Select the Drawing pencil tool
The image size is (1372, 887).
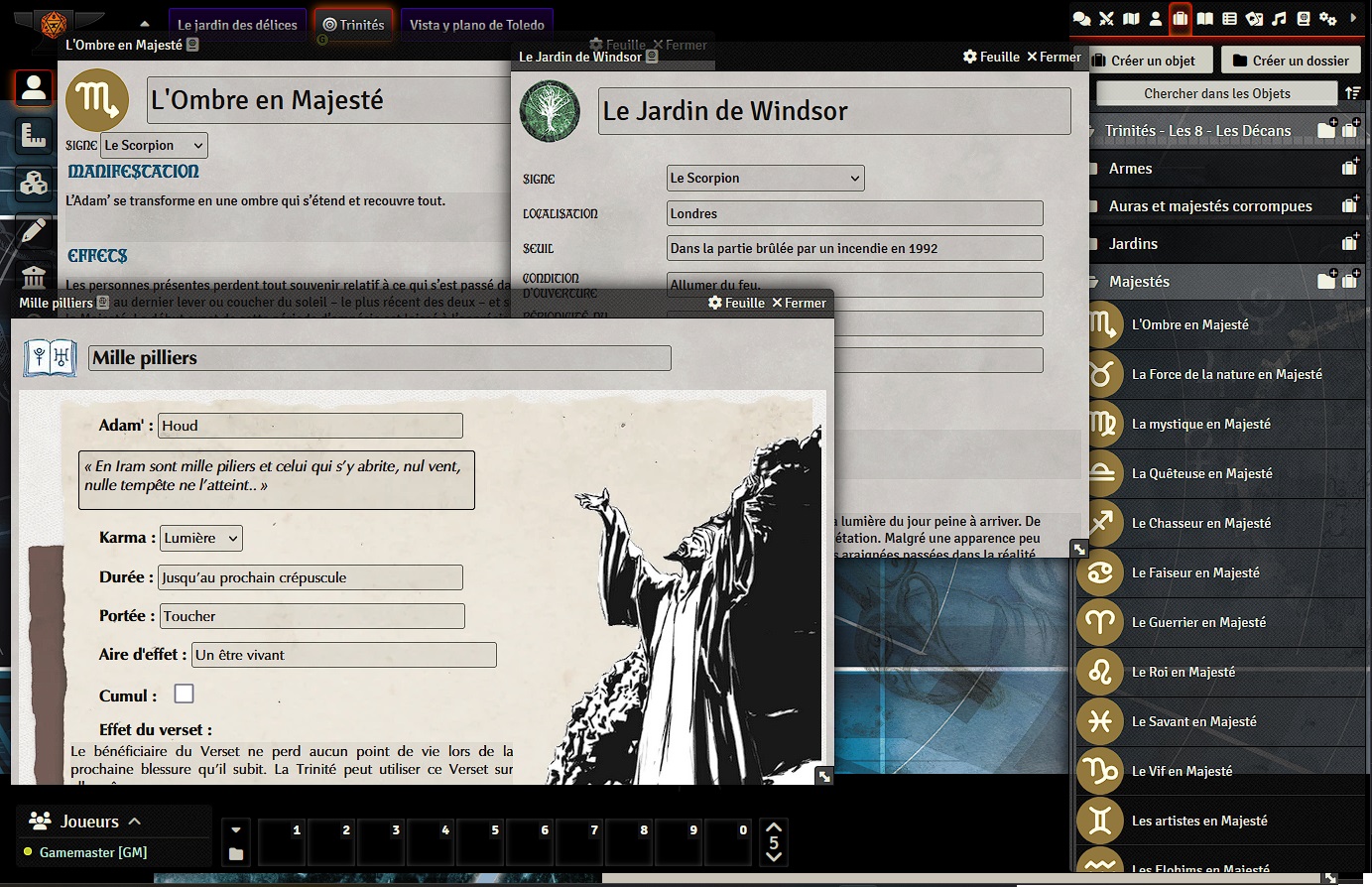[34, 231]
